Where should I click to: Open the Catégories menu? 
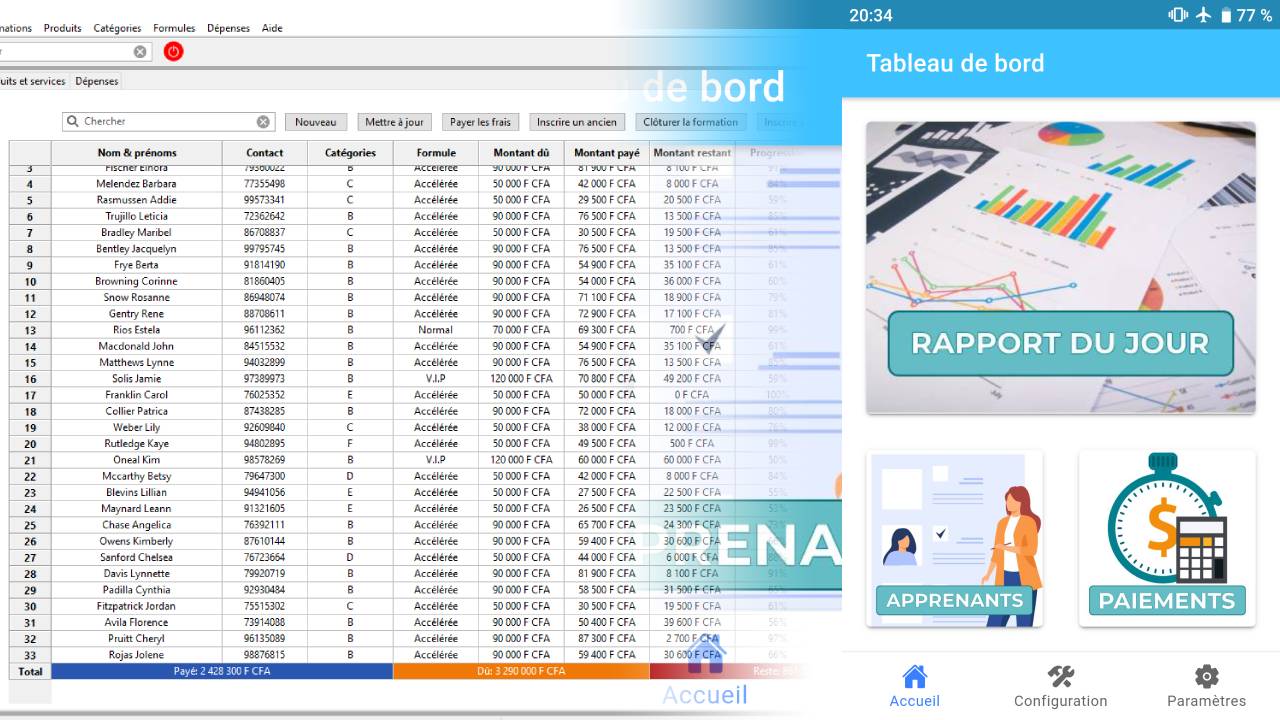click(117, 28)
